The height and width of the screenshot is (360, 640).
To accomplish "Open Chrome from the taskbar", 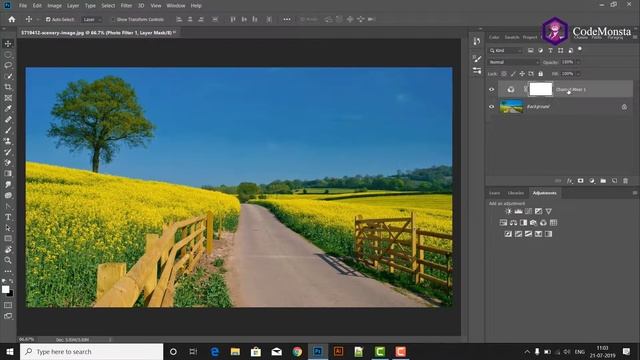I will 297,351.
